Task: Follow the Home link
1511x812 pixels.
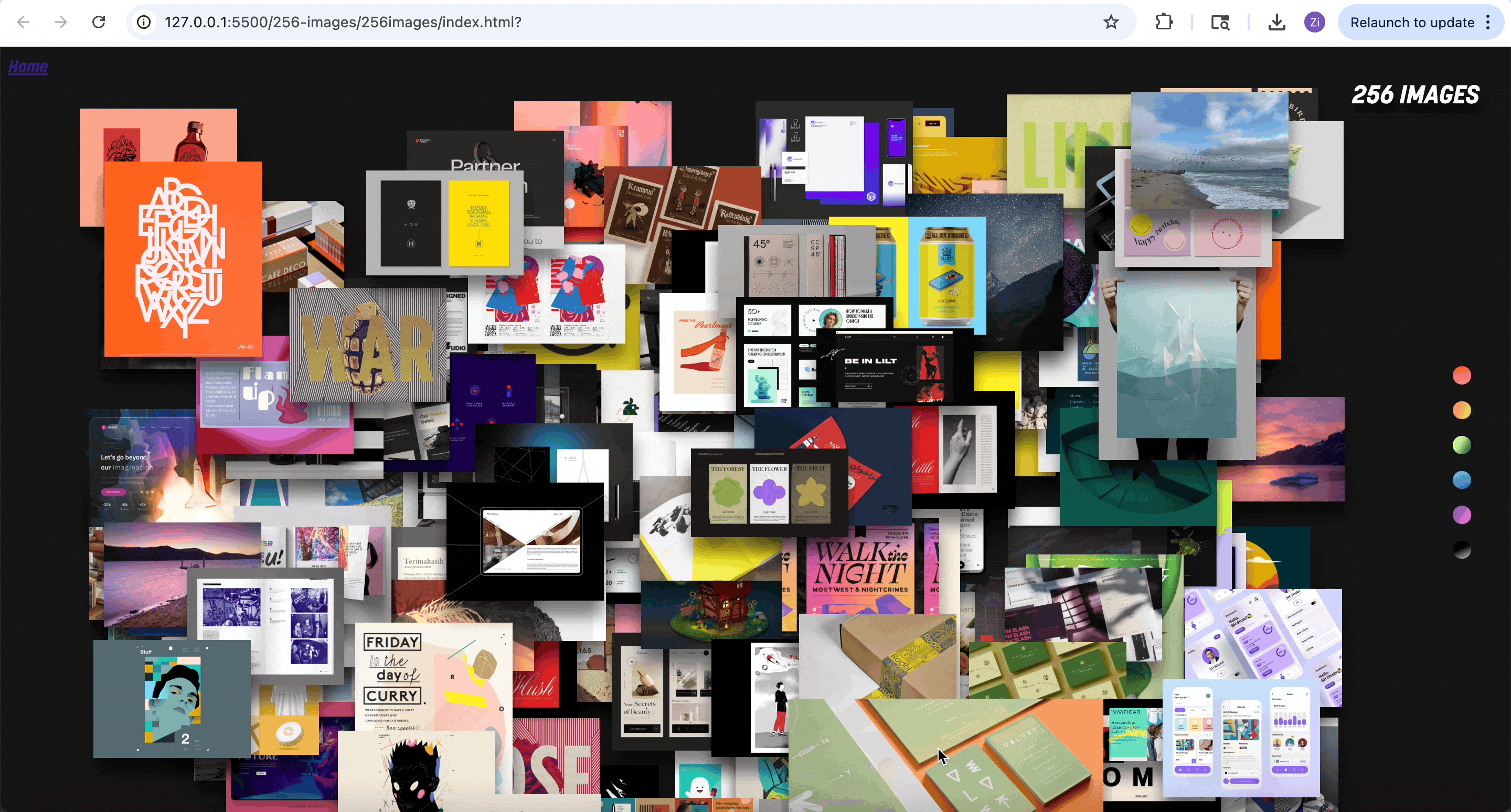Action: [28, 67]
